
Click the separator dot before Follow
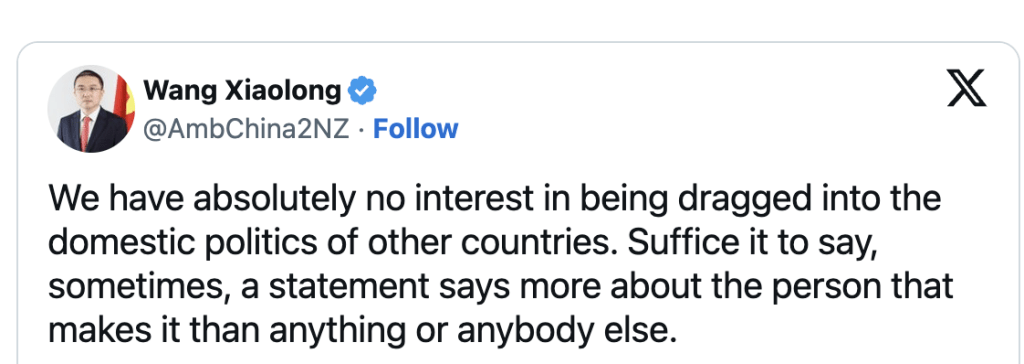(362, 129)
